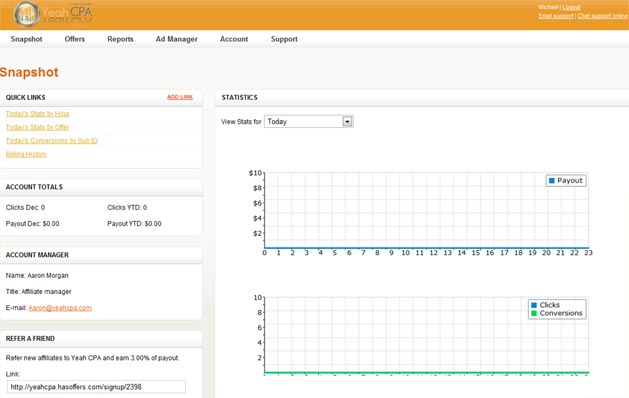Viewport: 629px width, 398px height.
Task: Click the Refer A Friend header
Action: click(101, 339)
